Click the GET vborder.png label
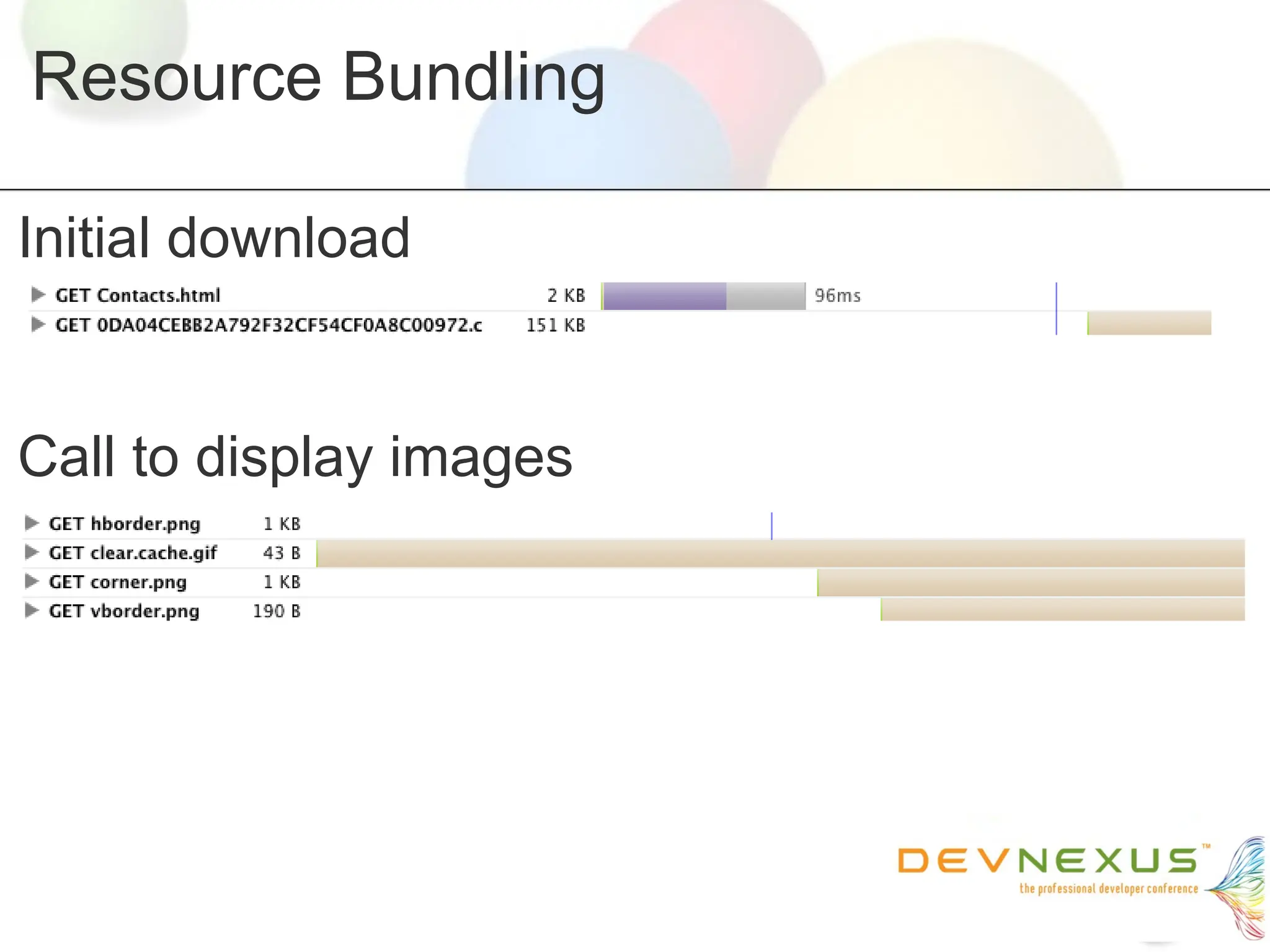Screen dimensions: 1270x952 (x=124, y=612)
